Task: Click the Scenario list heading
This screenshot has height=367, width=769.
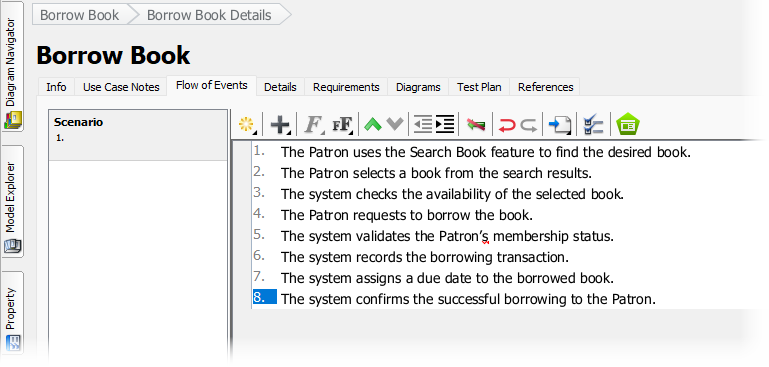Action: [x=78, y=122]
